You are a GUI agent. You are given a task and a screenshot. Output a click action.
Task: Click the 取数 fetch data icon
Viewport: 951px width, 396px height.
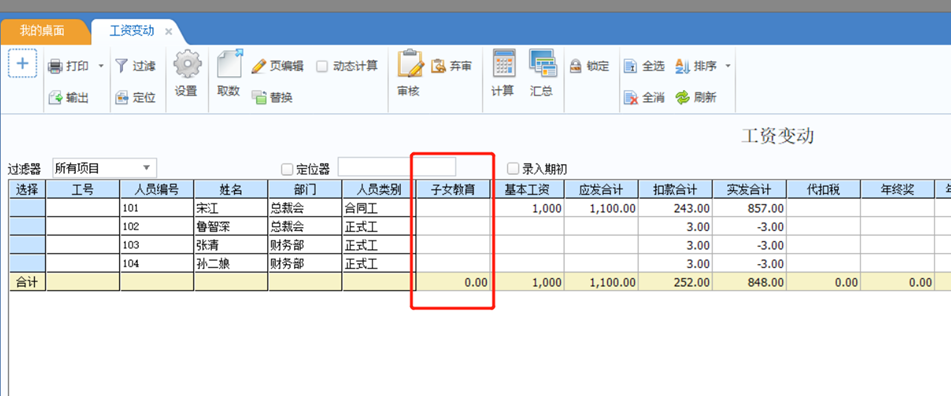tap(229, 64)
